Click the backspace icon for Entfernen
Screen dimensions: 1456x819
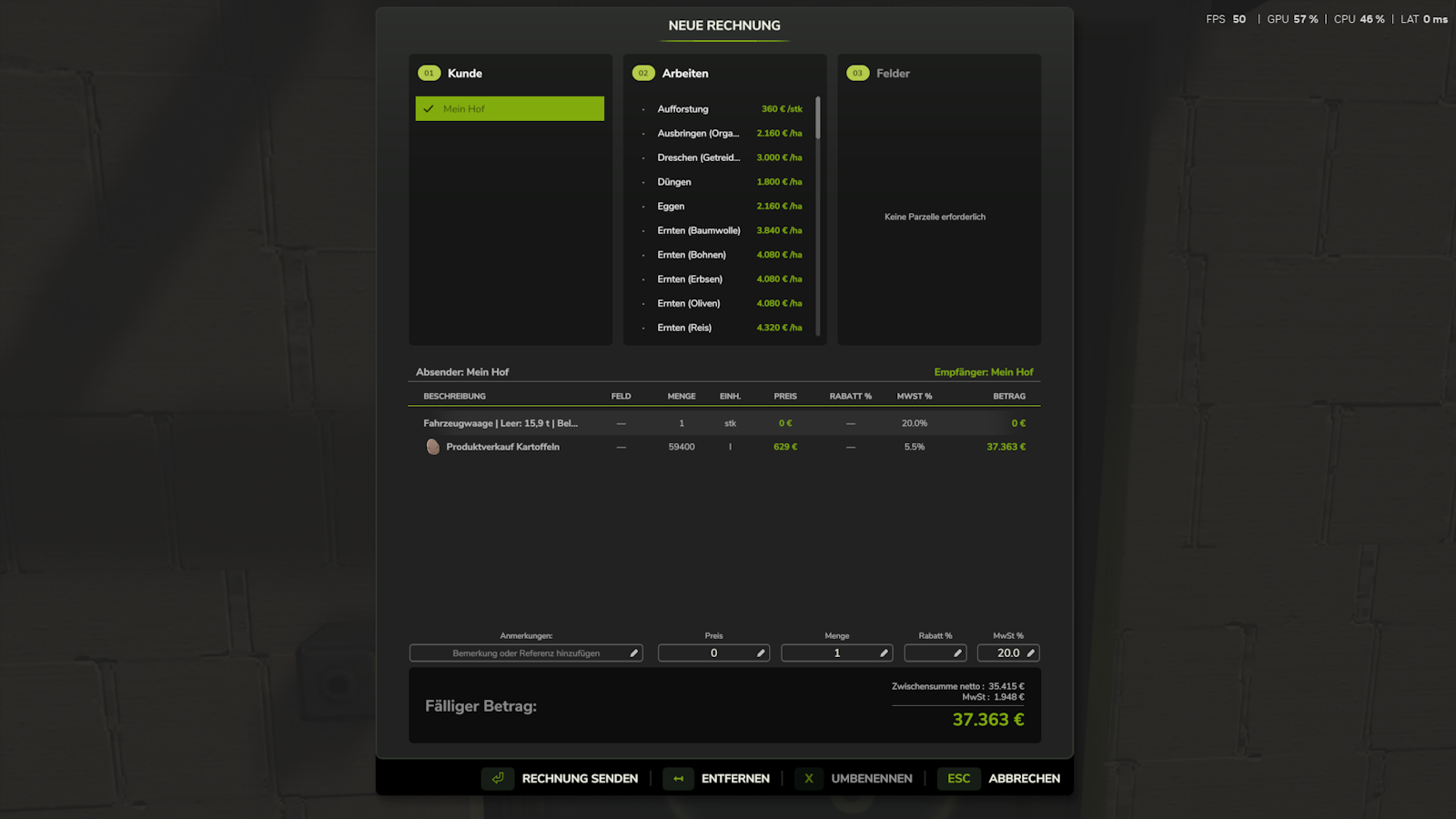[678, 778]
